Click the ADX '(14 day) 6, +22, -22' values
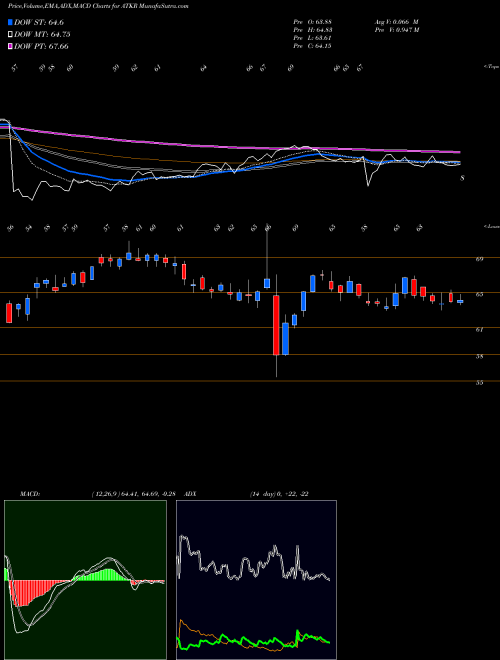Viewport: 500px width, 660px height. [279, 494]
